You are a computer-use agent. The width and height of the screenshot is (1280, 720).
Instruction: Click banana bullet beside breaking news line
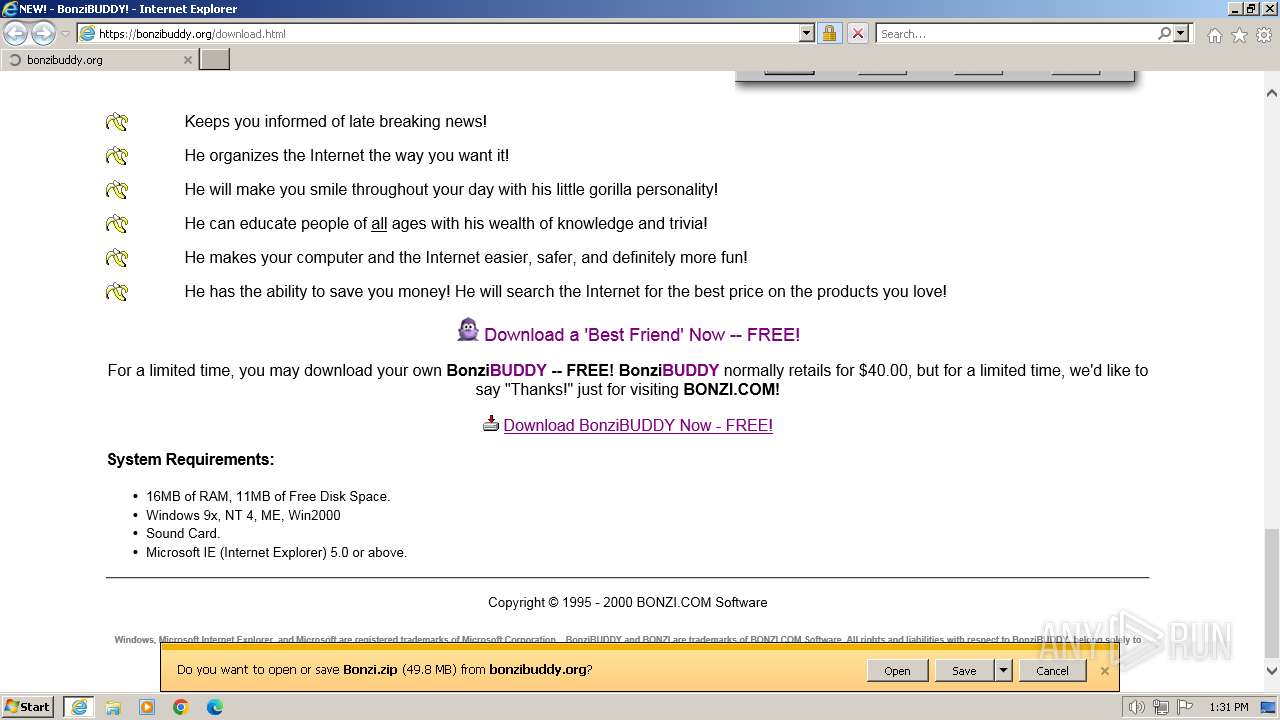(117, 122)
